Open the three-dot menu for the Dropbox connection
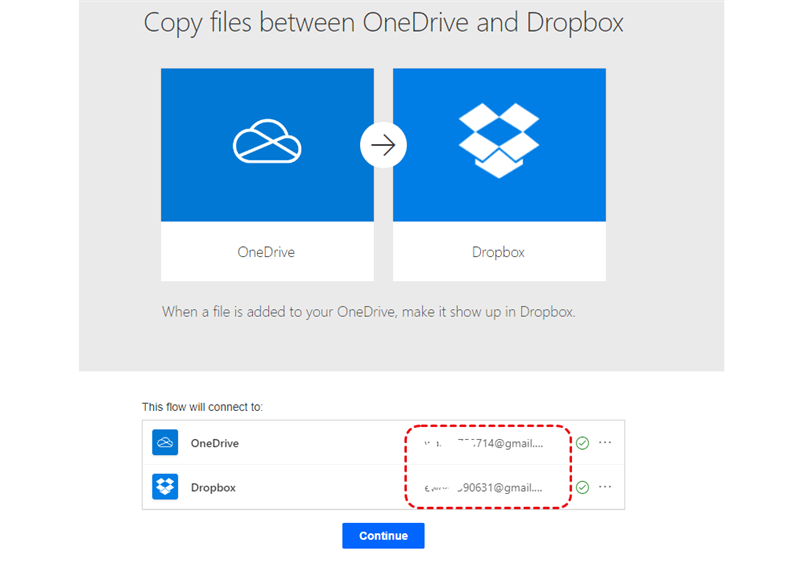The image size is (800, 572). (x=605, y=487)
